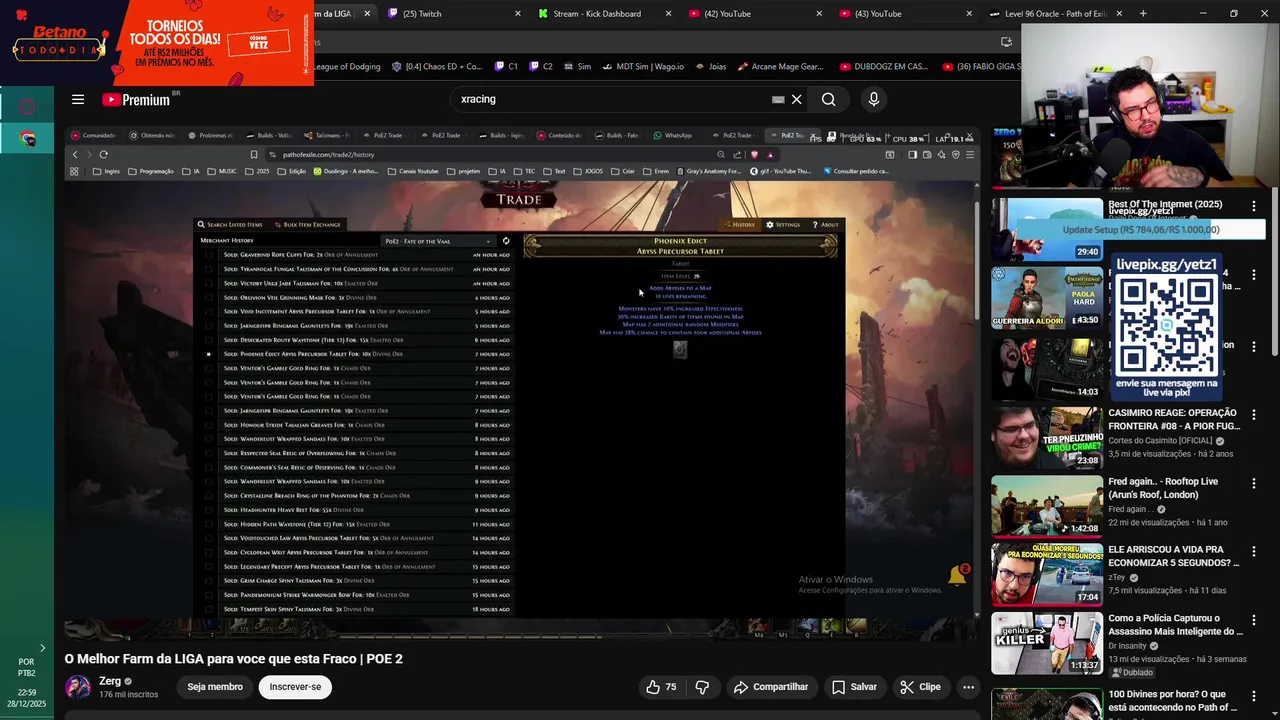Viewport: 1280px width, 720px height.
Task: Close the Twitch browser tab
Action: 517,14
